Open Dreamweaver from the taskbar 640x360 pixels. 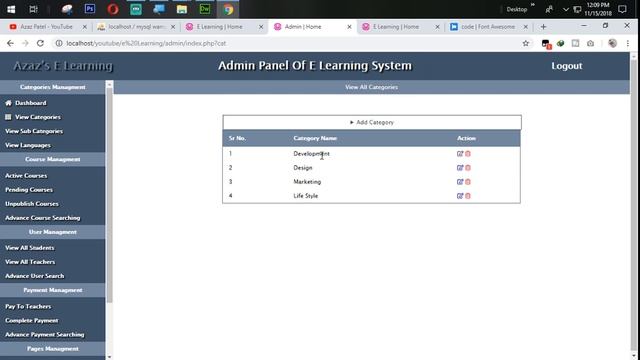205,9
